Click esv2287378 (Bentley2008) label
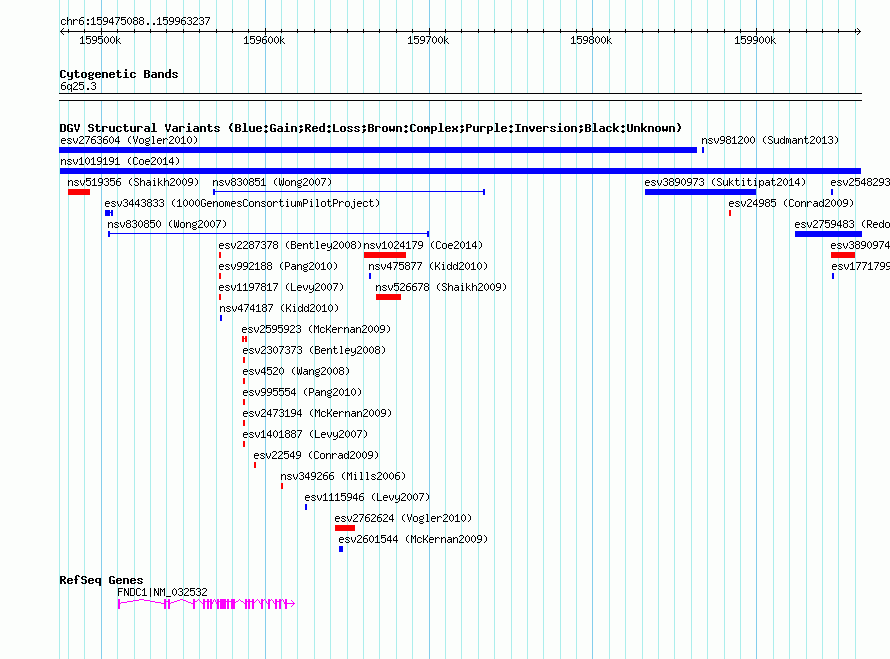 (x=290, y=245)
